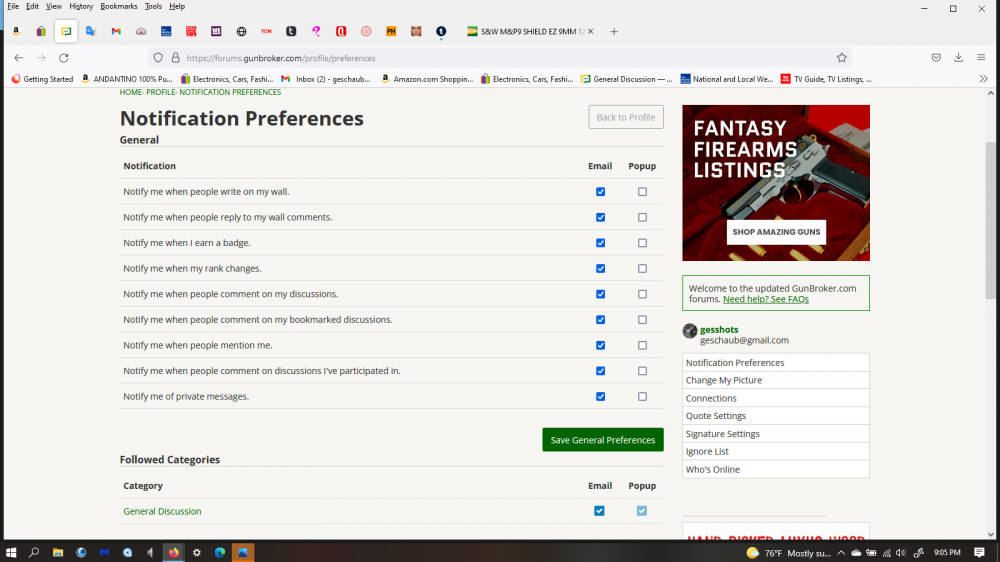Open the Windows Start menu
Screen dimensions: 1000x562
11,552
